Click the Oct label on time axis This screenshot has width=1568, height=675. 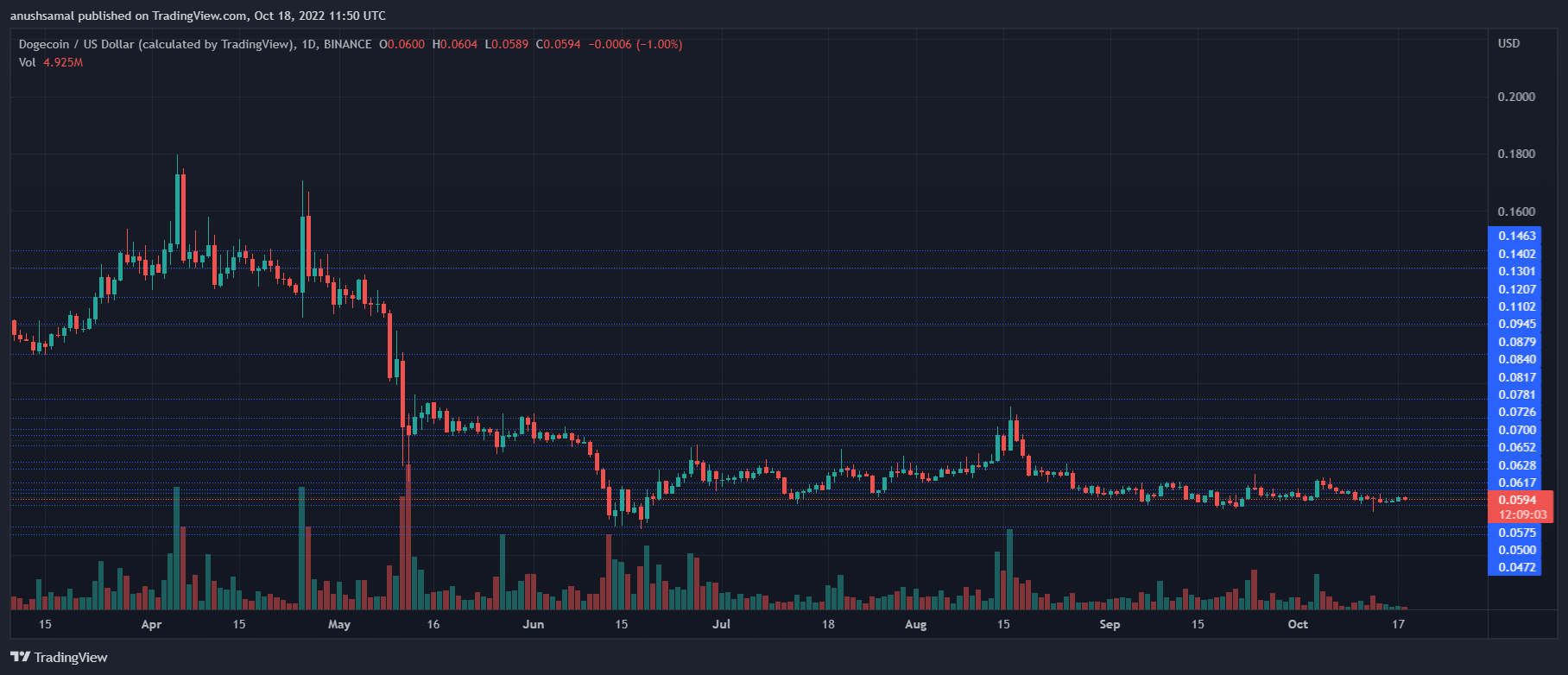tap(1298, 624)
